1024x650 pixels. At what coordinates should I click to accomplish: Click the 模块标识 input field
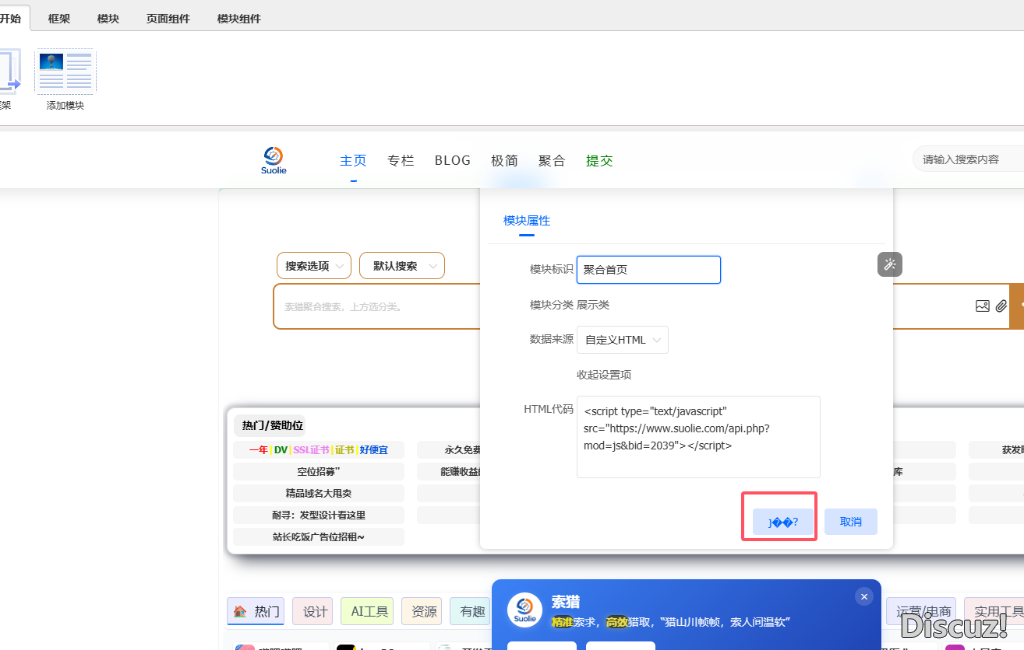648,270
